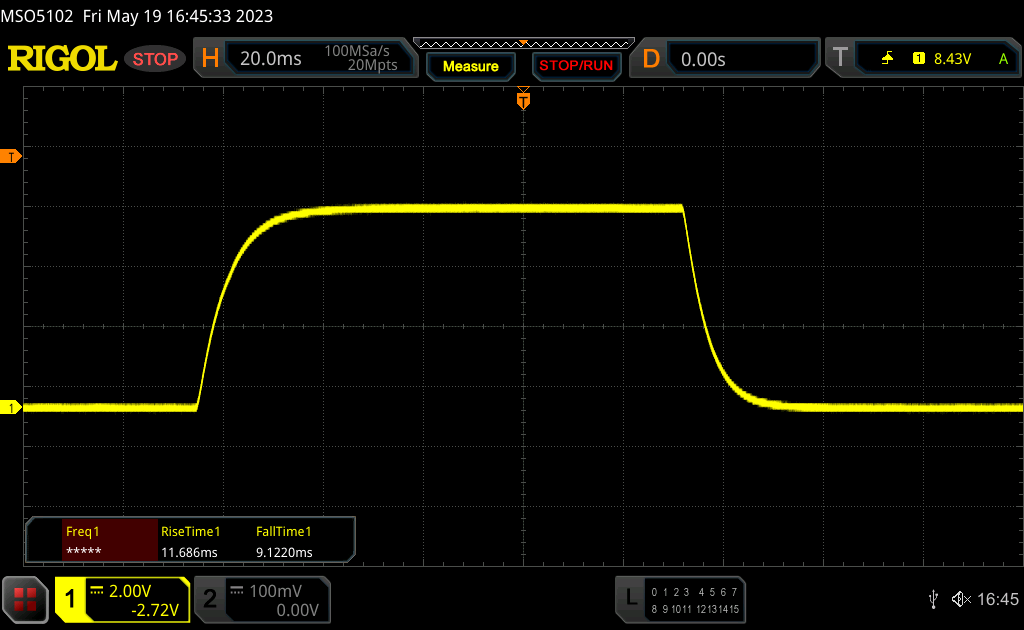Image resolution: width=1024 pixels, height=630 pixels.
Task: Toggle the speaker mute icon
Action: click(960, 599)
